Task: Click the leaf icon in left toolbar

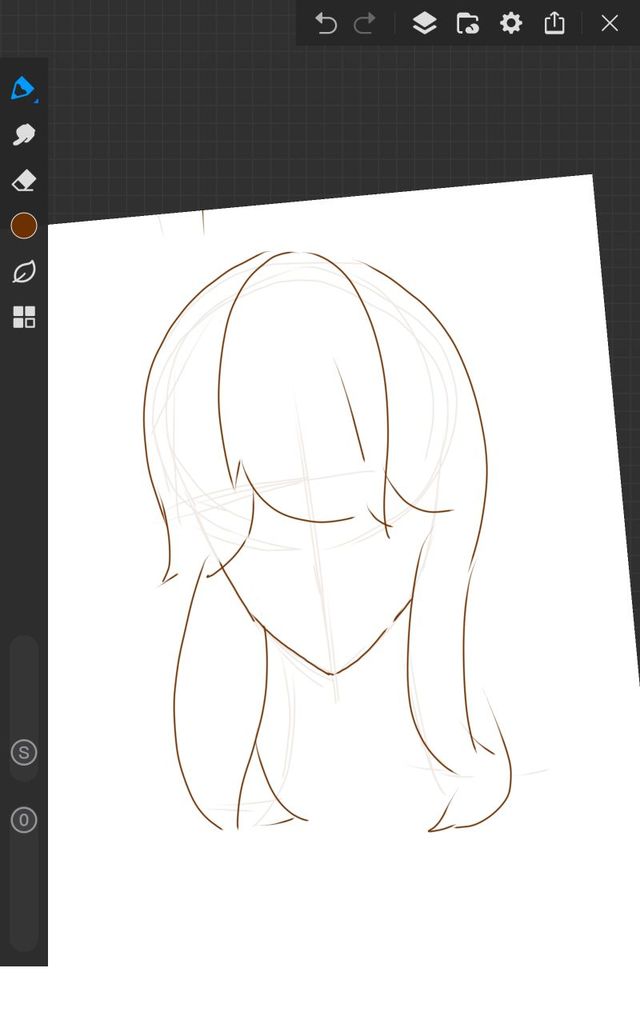Action: coord(24,272)
